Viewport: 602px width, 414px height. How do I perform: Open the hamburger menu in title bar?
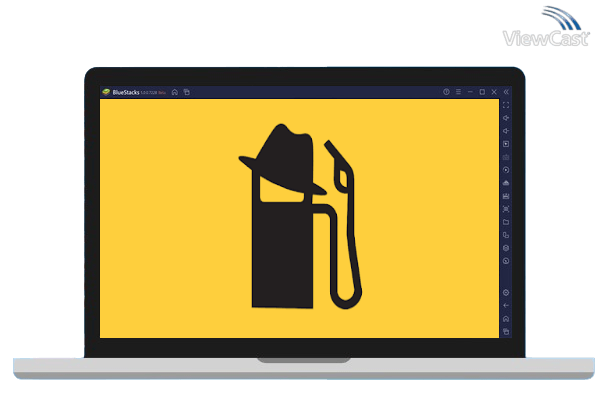click(458, 92)
